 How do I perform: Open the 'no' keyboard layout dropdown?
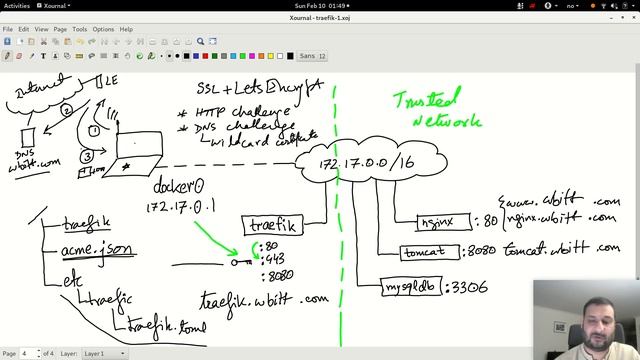point(573,6)
